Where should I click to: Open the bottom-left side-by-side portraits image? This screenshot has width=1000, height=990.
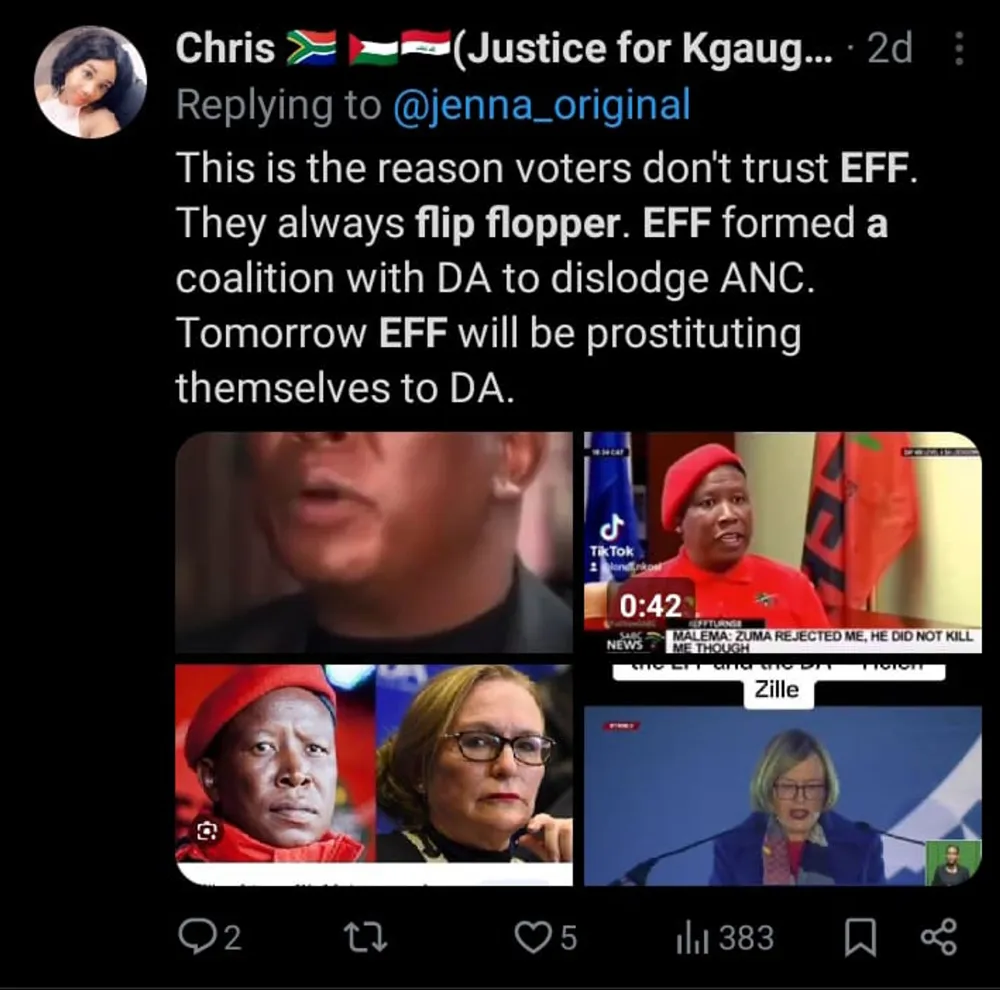pyautogui.click(x=374, y=775)
